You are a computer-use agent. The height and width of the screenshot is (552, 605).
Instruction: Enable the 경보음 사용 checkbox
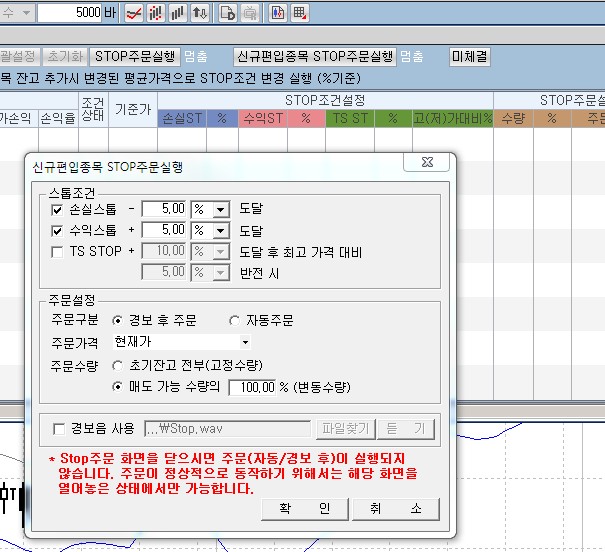[60, 429]
